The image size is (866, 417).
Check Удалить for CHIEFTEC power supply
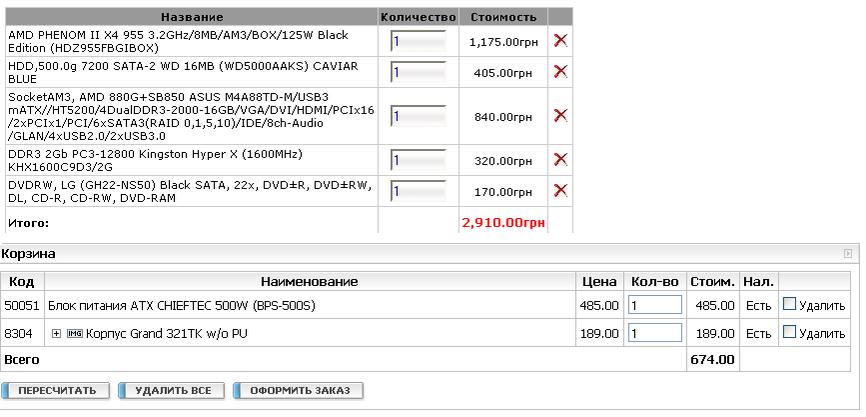789,304
